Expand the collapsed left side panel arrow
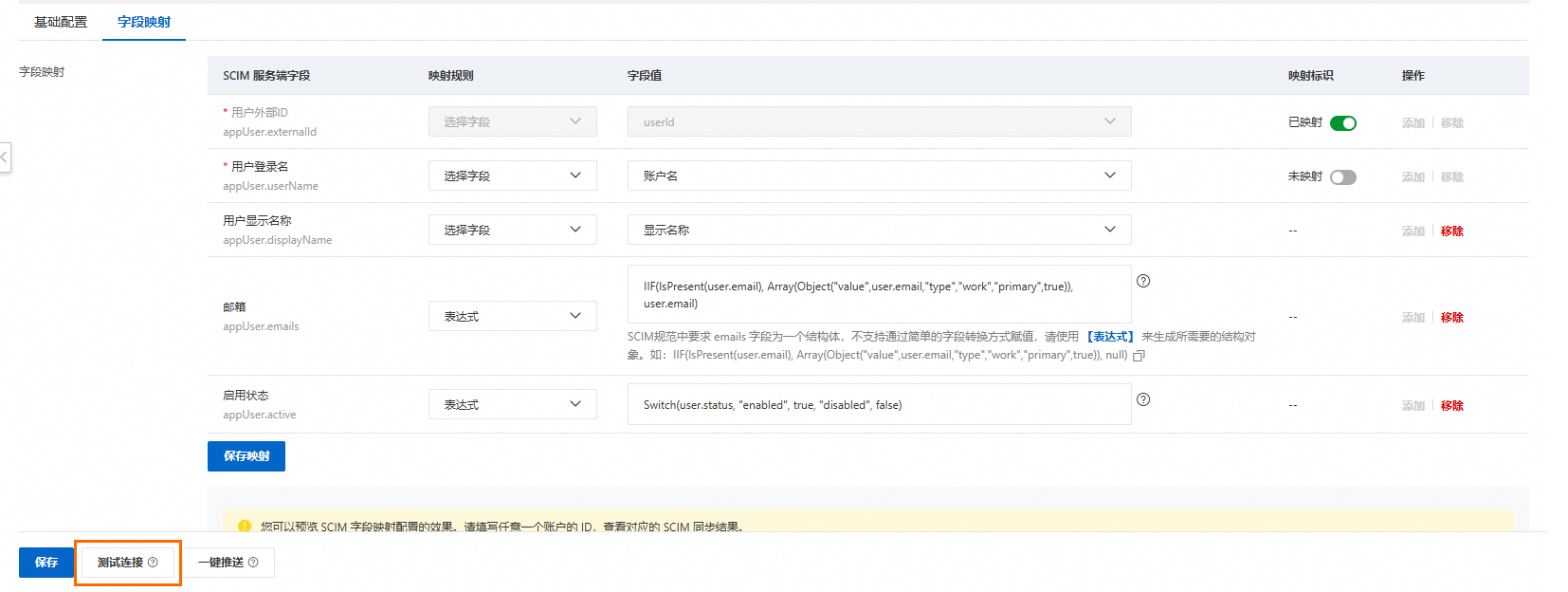 click(x=5, y=157)
